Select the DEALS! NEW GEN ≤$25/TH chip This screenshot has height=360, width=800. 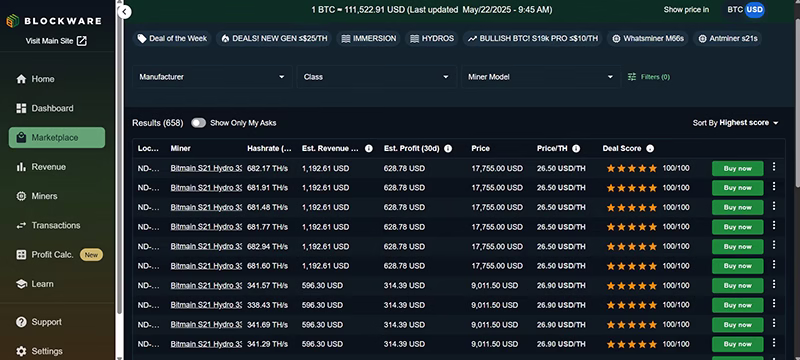tap(274, 38)
